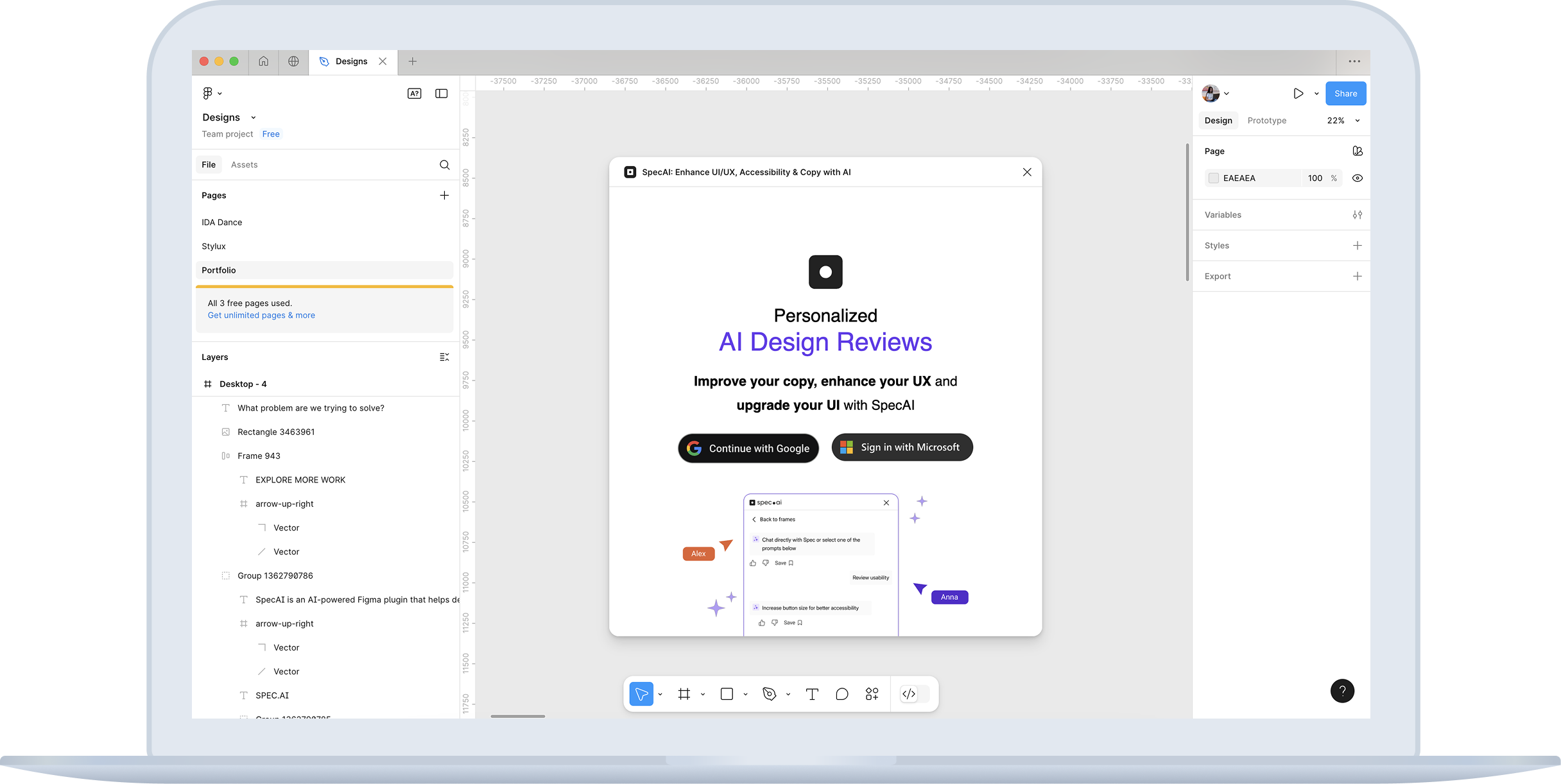Select the Portfolio page

[x=324, y=270]
